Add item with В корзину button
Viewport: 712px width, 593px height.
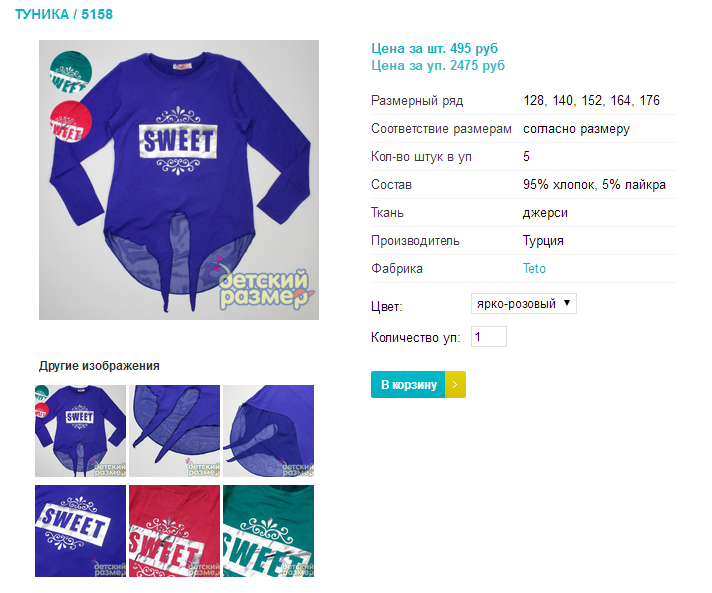coord(408,385)
